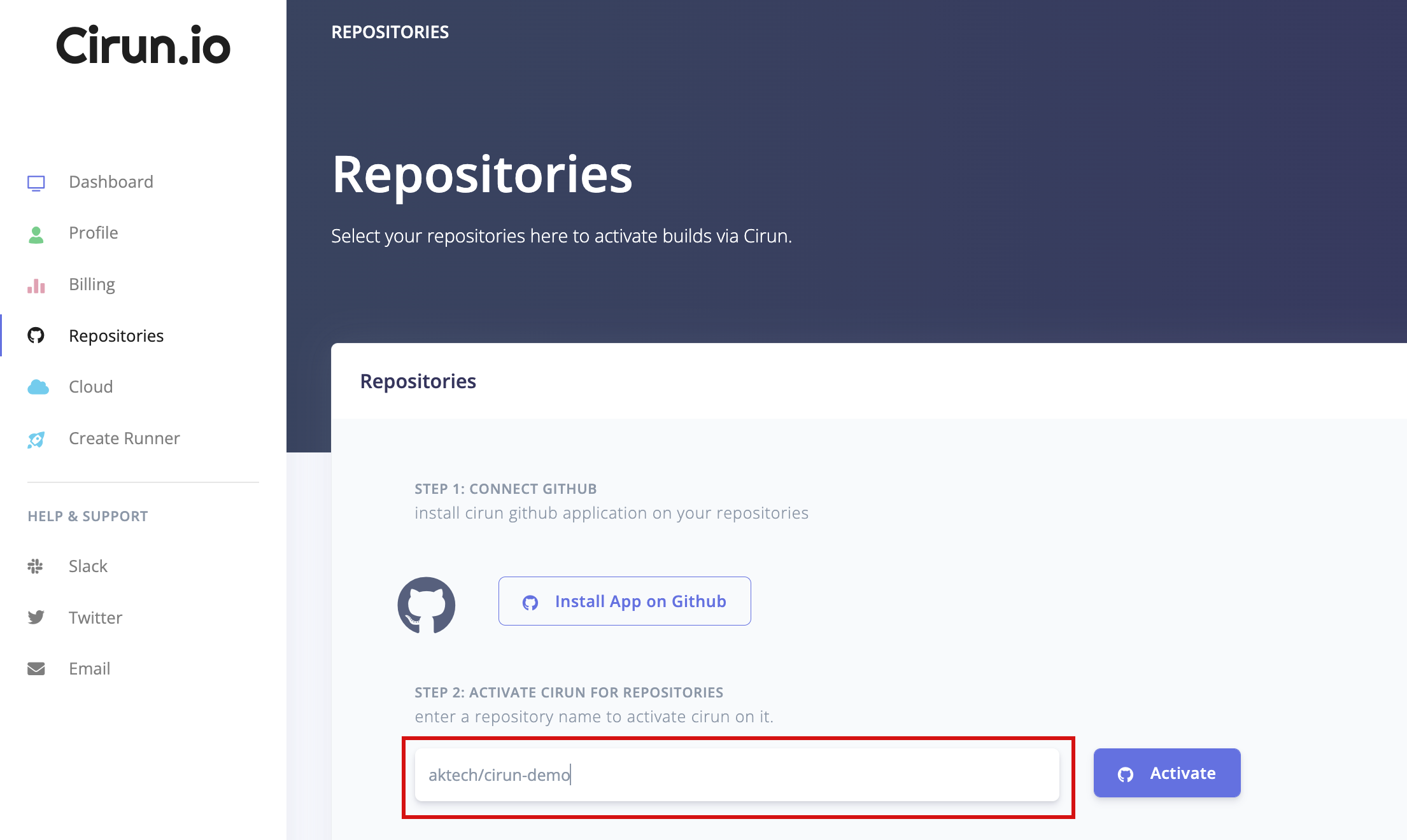This screenshot has height=840, width=1407.
Task: Go to the Billing page
Action: pos(91,285)
